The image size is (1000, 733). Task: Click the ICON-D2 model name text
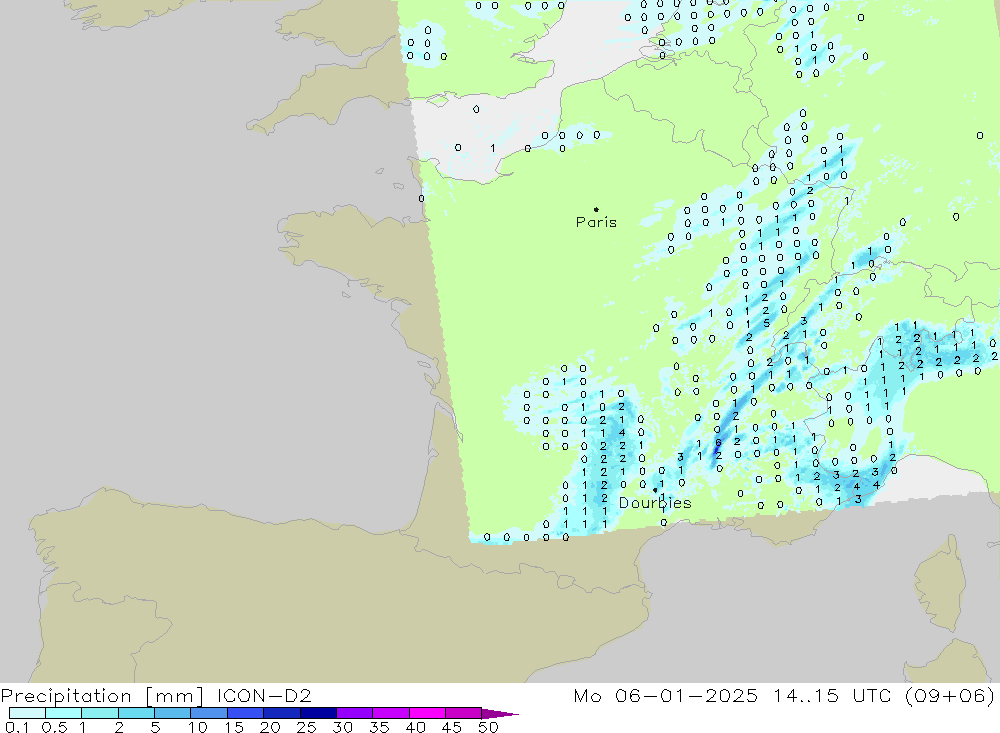pos(263,695)
